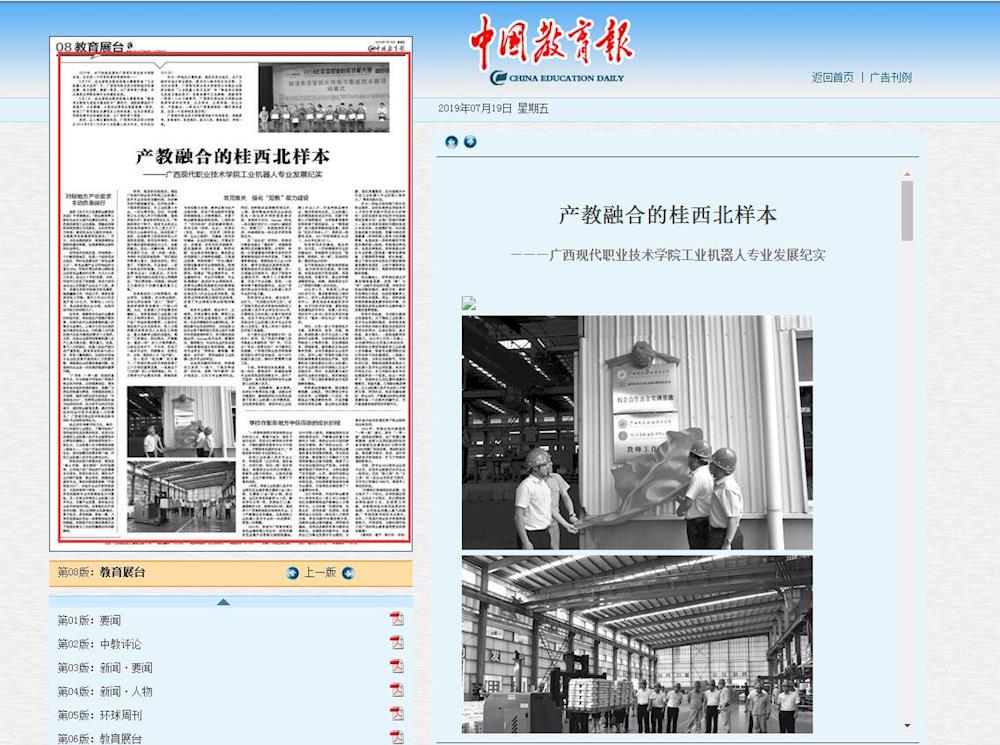
Task: Click the PDF icon for 第03版 新闻·要闻
Action: [x=397, y=667]
